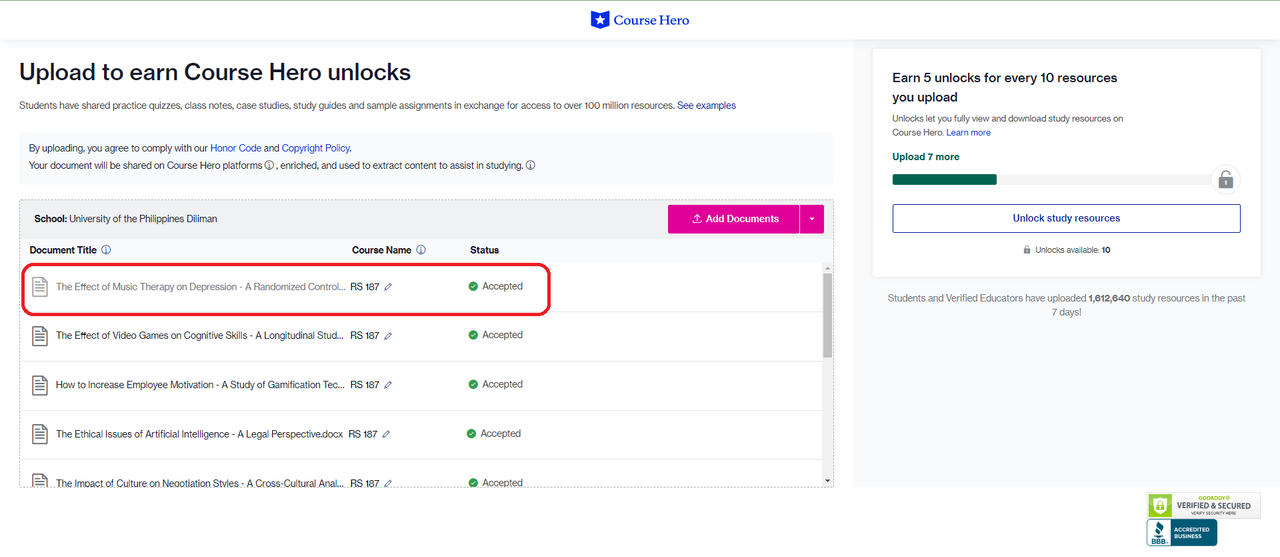Click info icon after 'Course Hero platforms'
This screenshot has height=557, width=1280.
pos(269,165)
